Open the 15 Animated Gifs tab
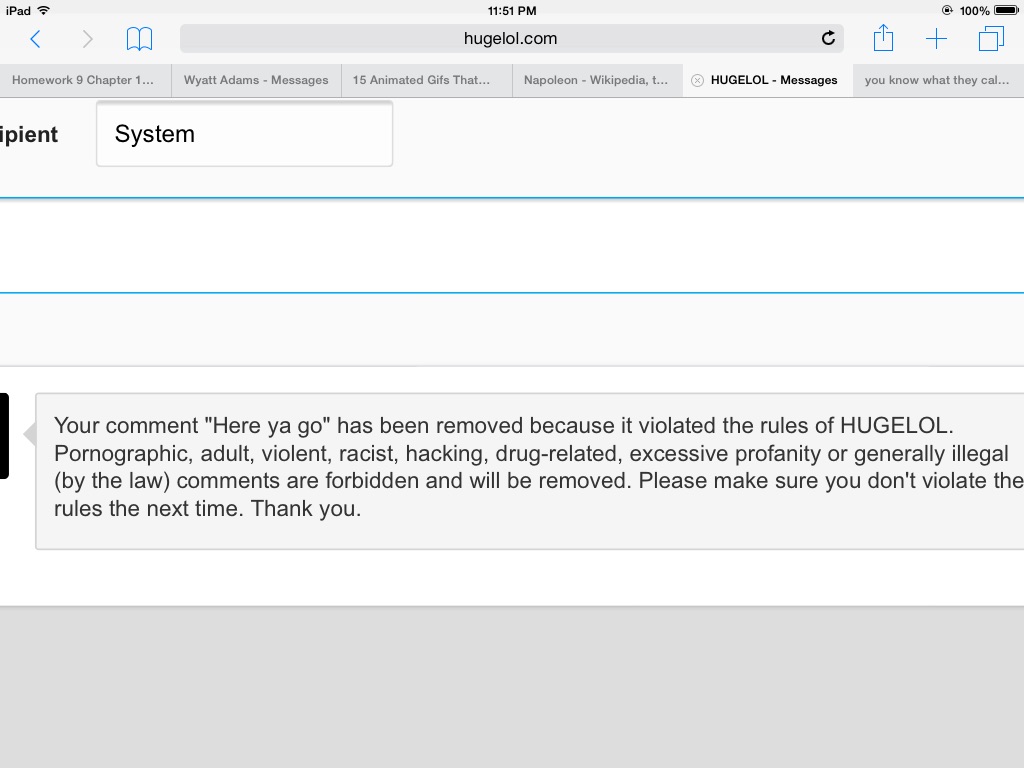Image resolution: width=1024 pixels, height=768 pixels. [x=426, y=80]
